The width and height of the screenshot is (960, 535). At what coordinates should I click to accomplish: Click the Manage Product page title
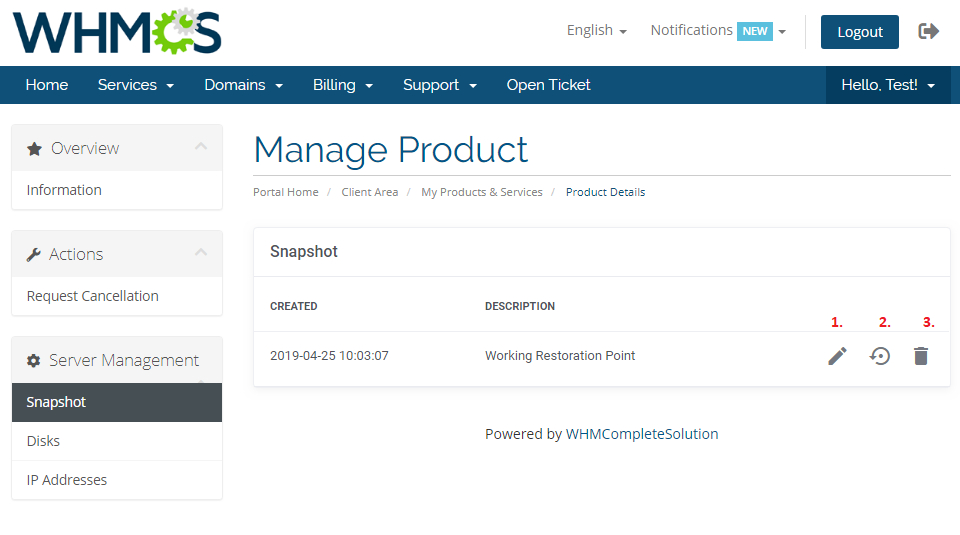(391, 150)
